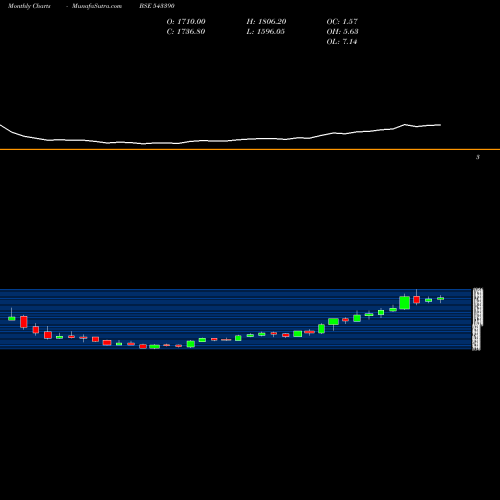This screenshot has height=500, width=500.
Task: Click the Monthly Charts title text
Action: click(x=29, y=6)
